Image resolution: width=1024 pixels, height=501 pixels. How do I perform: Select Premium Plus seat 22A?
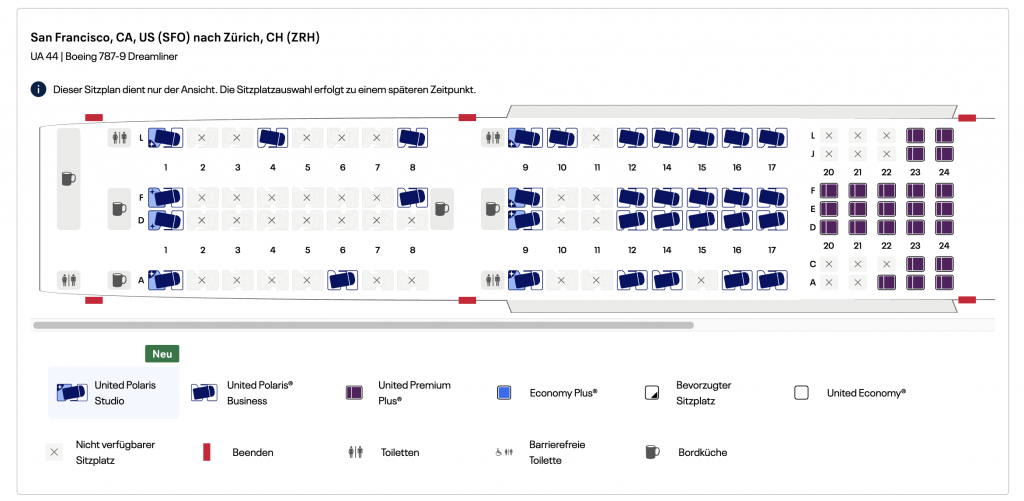click(x=886, y=282)
